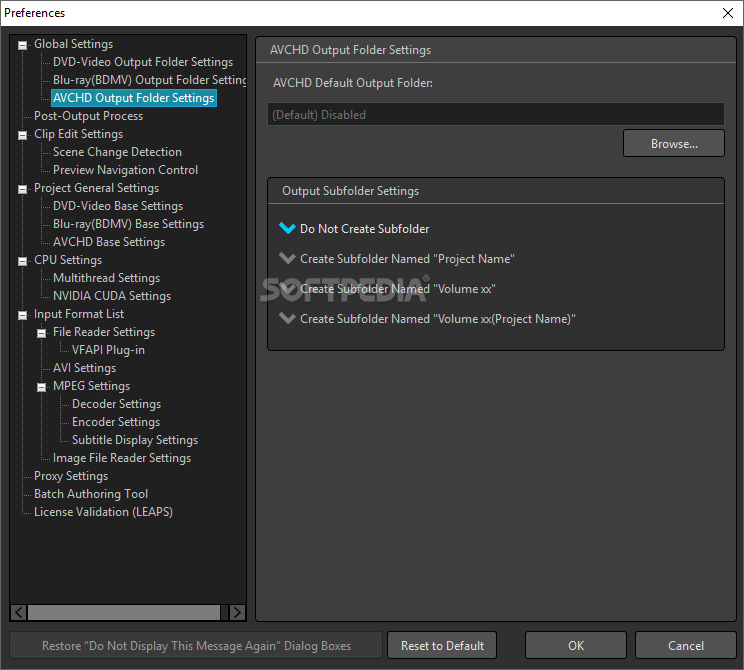The width and height of the screenshot is (744, 670).
Task: Select the Global Settings label
Action: [x=74, y=44]
